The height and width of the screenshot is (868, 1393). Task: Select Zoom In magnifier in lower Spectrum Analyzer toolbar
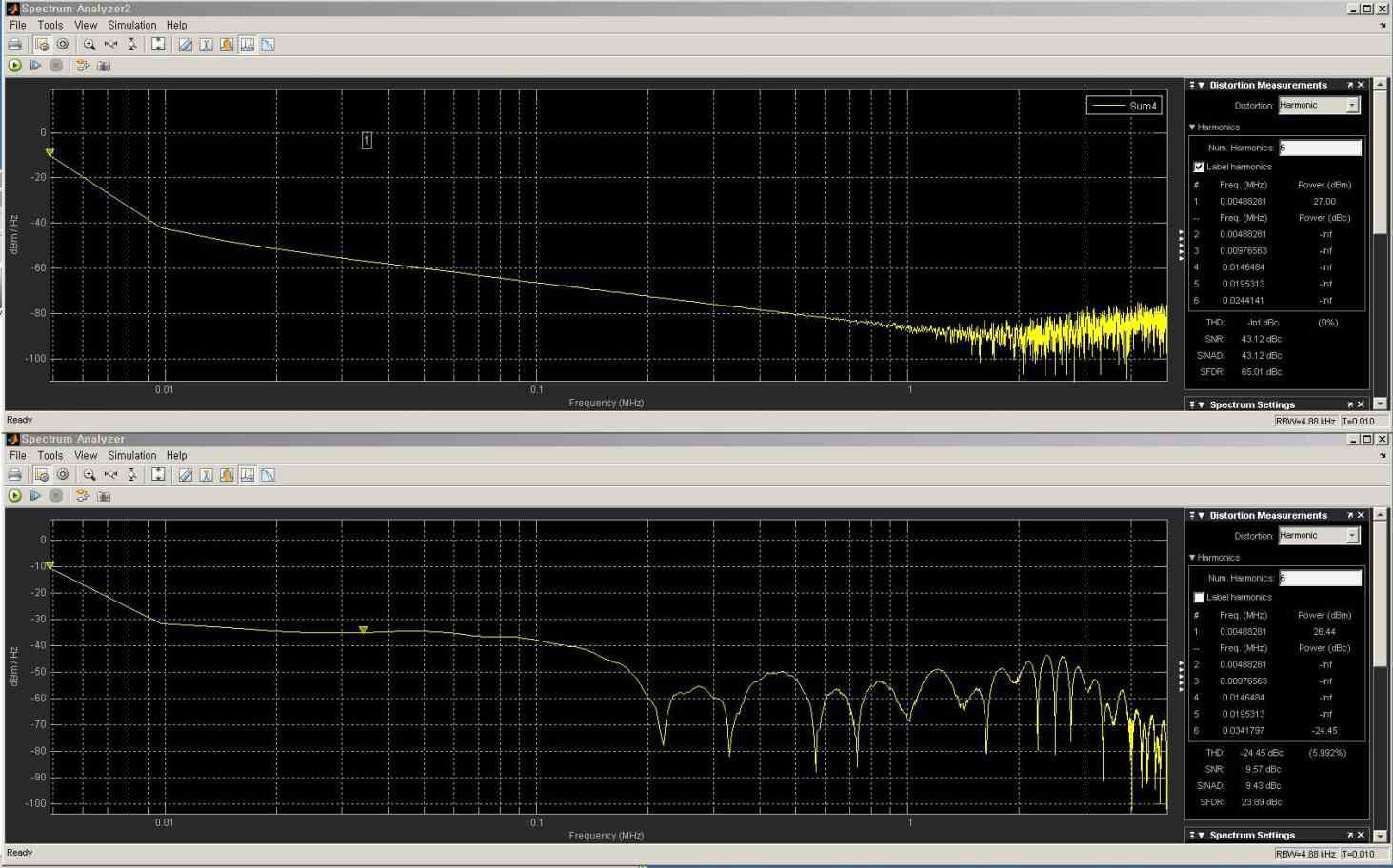(90, 475)
